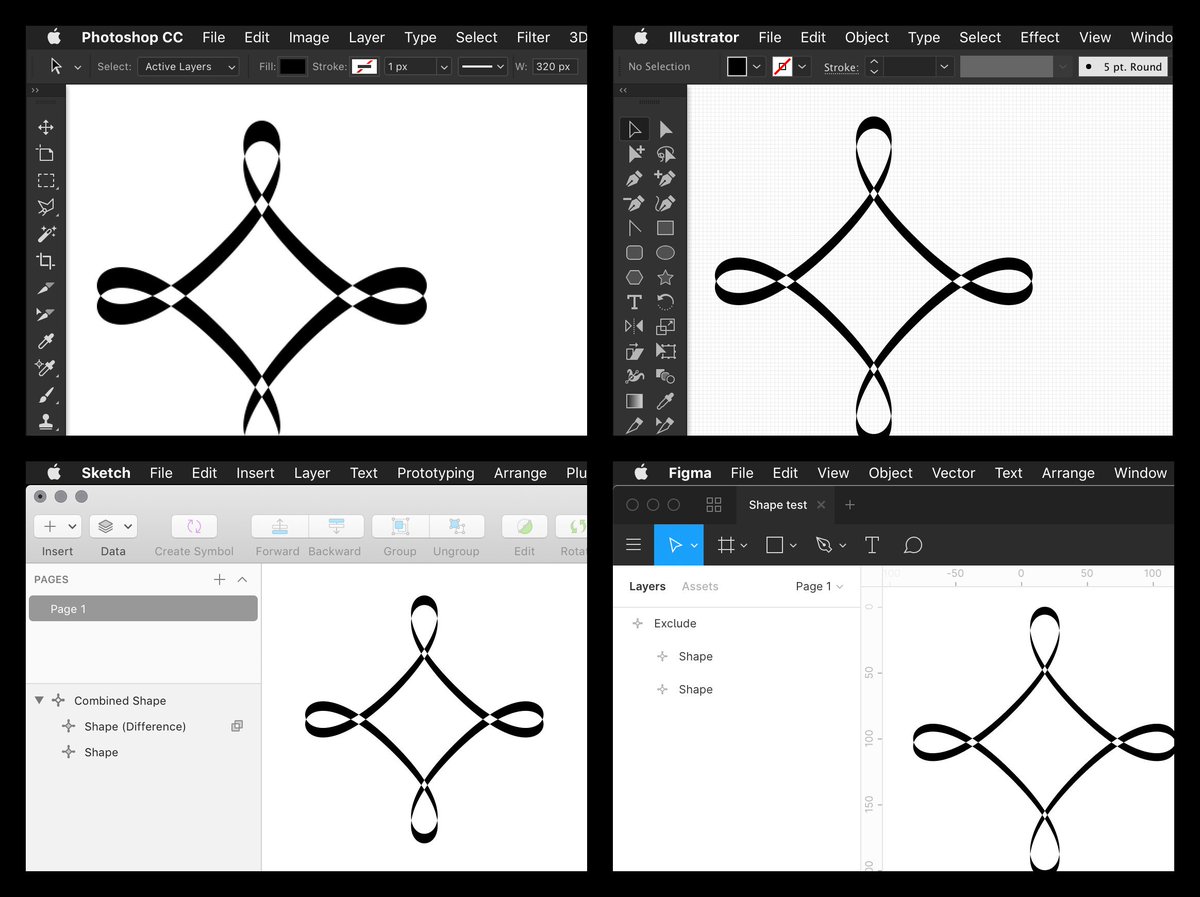Select Illustrator's Direct Selection tool

point(665,129)
